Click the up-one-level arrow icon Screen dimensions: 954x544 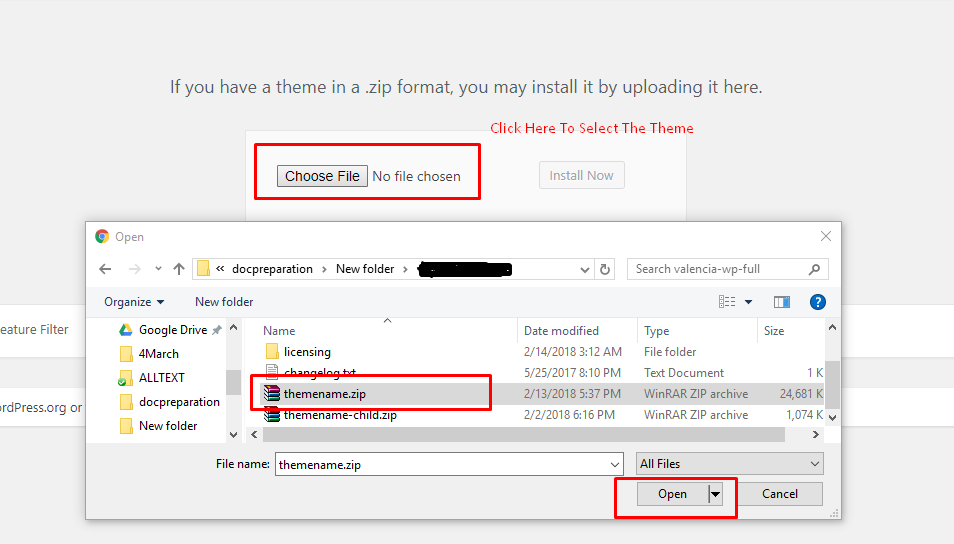(179, 269)
